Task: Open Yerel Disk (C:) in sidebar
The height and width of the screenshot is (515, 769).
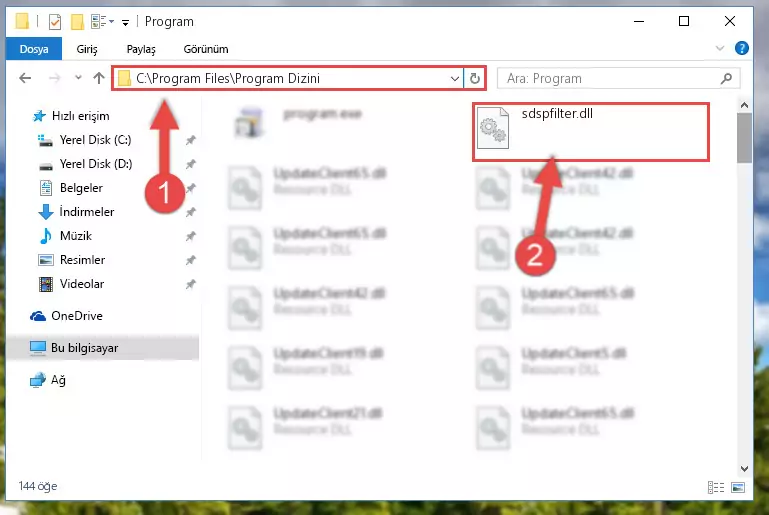Action: [95, 140]
